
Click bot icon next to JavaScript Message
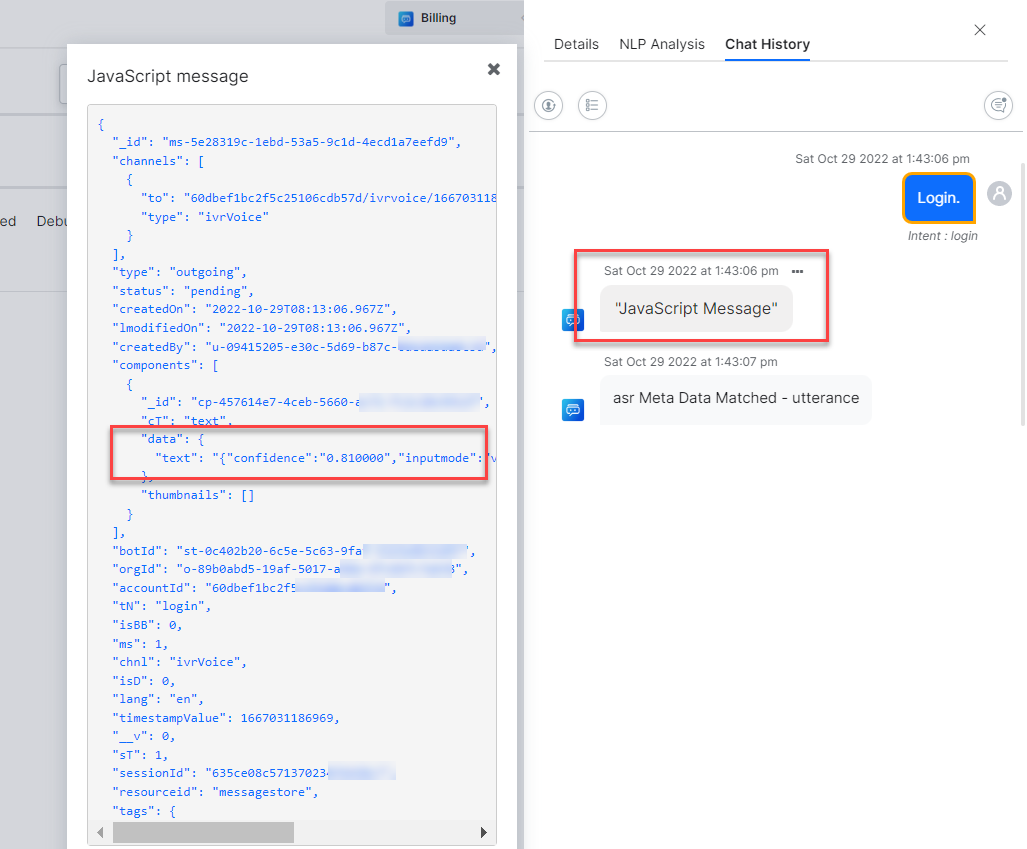573,319
